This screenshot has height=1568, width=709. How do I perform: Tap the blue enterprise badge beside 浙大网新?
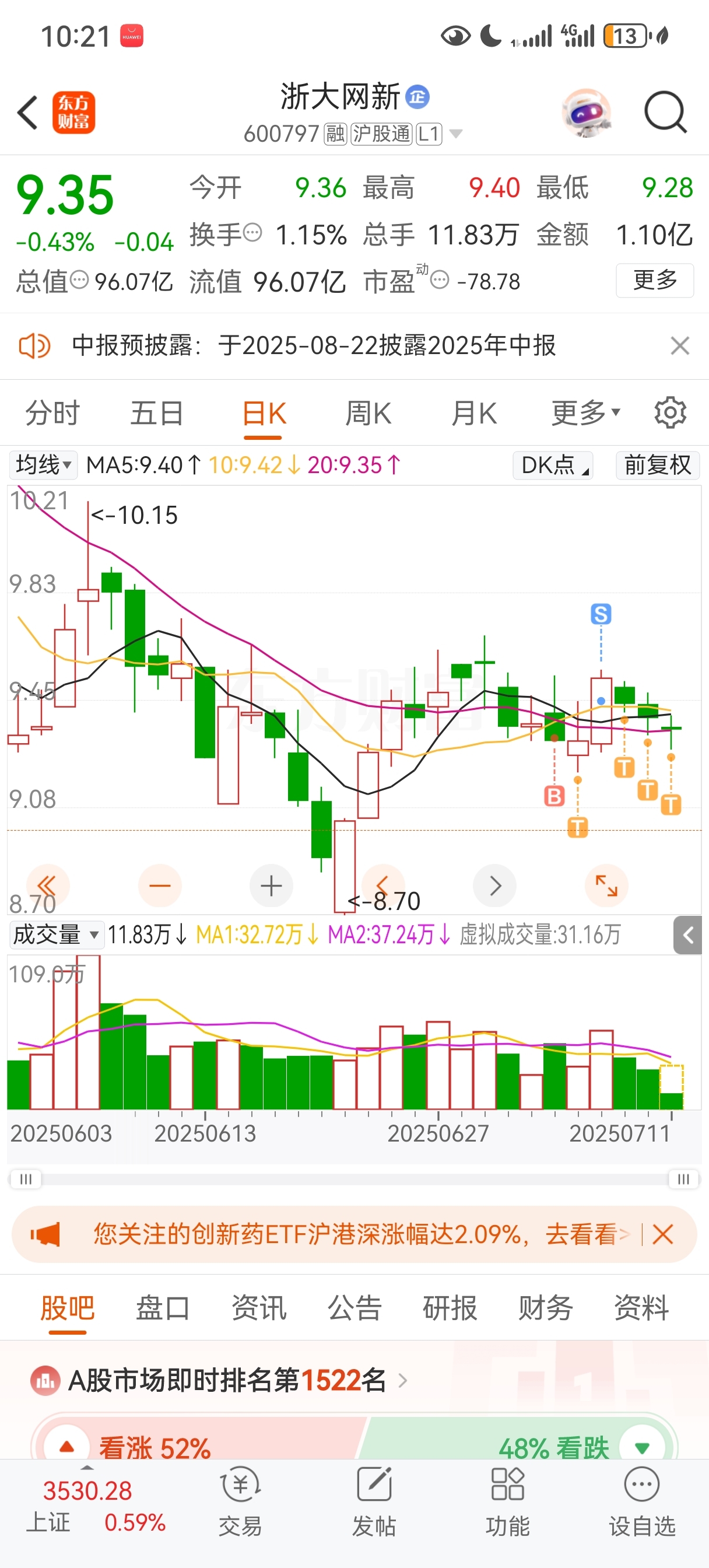[417, 97]
